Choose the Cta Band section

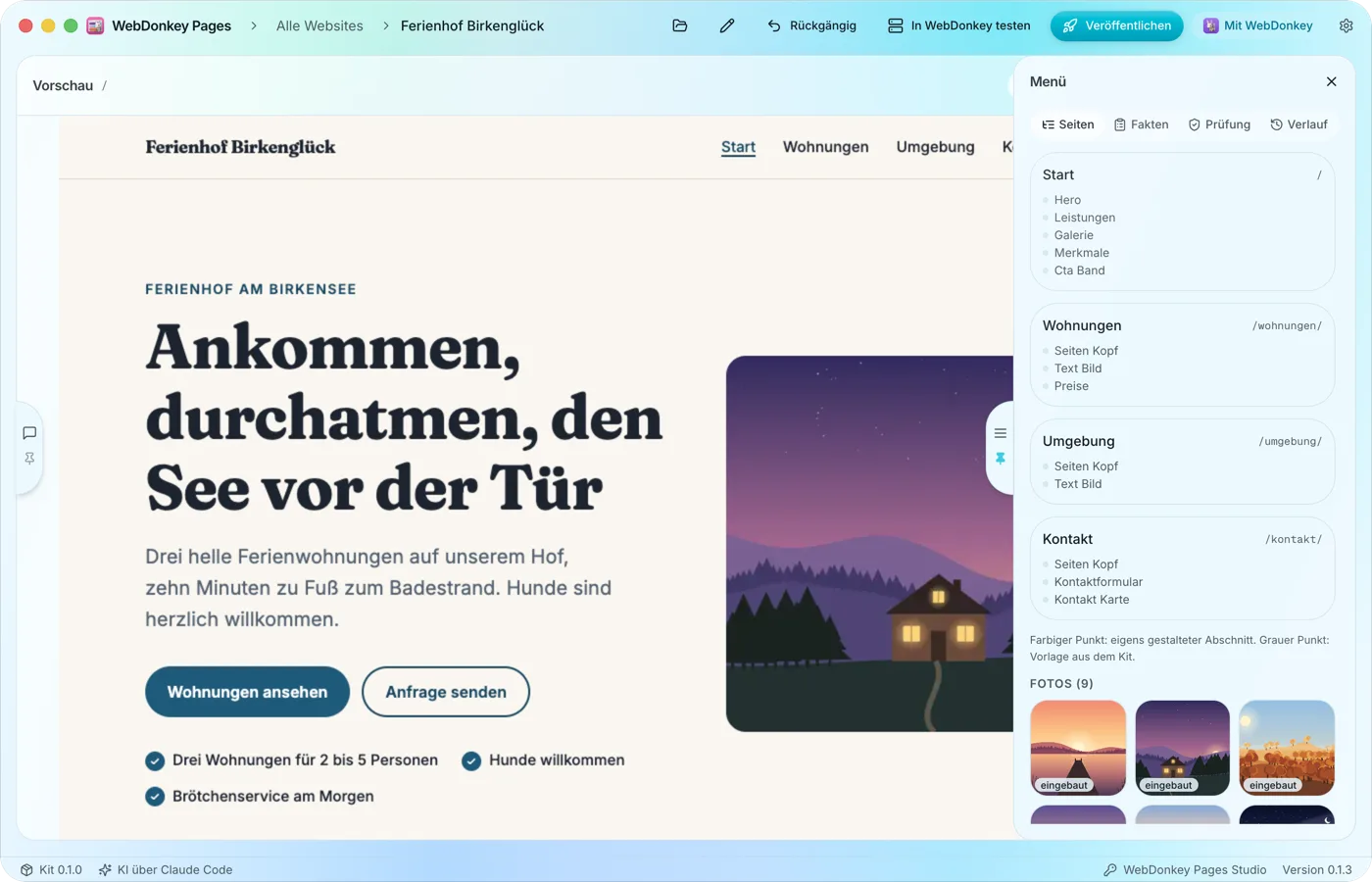(x=1079, y=270)
